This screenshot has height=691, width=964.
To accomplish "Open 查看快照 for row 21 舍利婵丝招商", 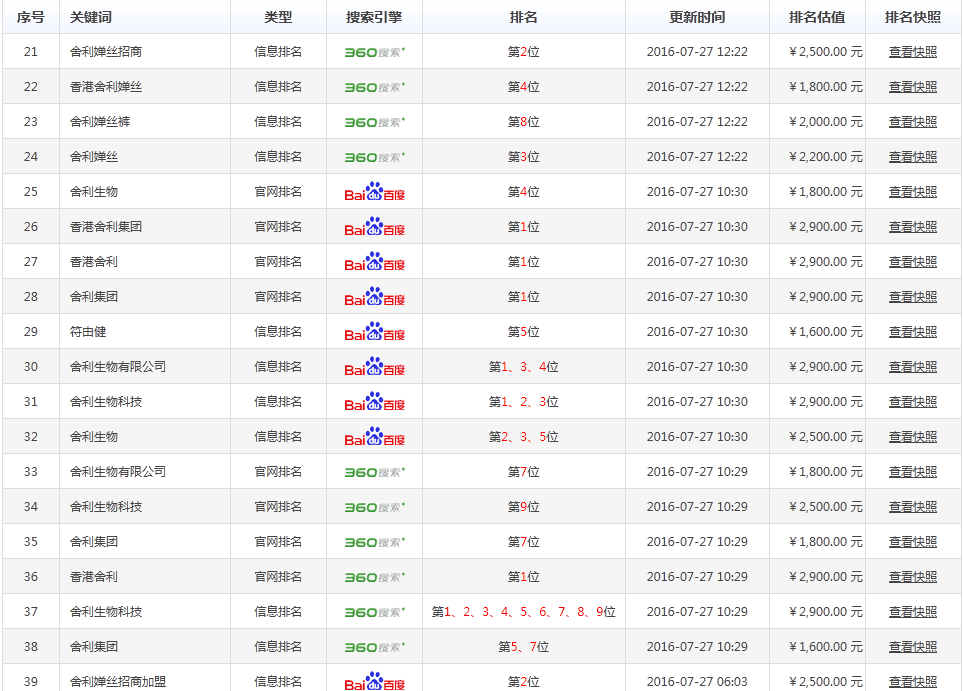I will pos(912,52).
